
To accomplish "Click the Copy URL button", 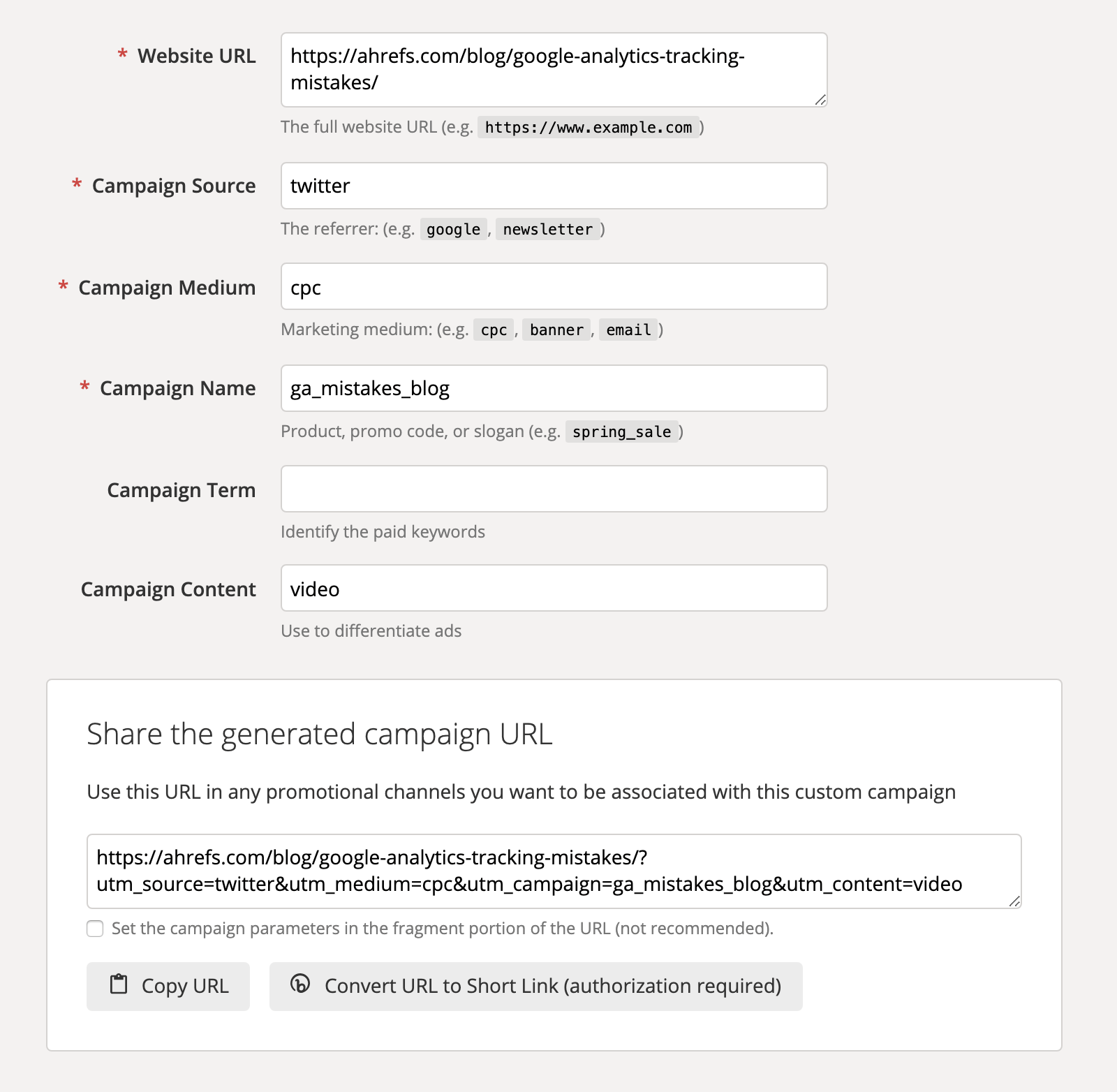I will [168, 985].
